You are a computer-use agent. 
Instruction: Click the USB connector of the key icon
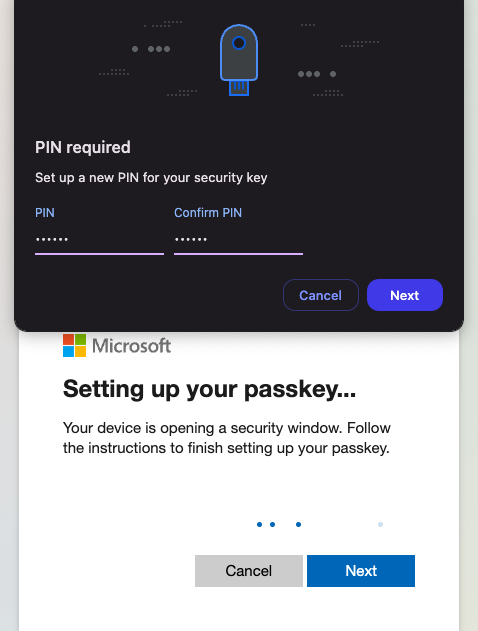pyautogui.click(x=239, y=88)
